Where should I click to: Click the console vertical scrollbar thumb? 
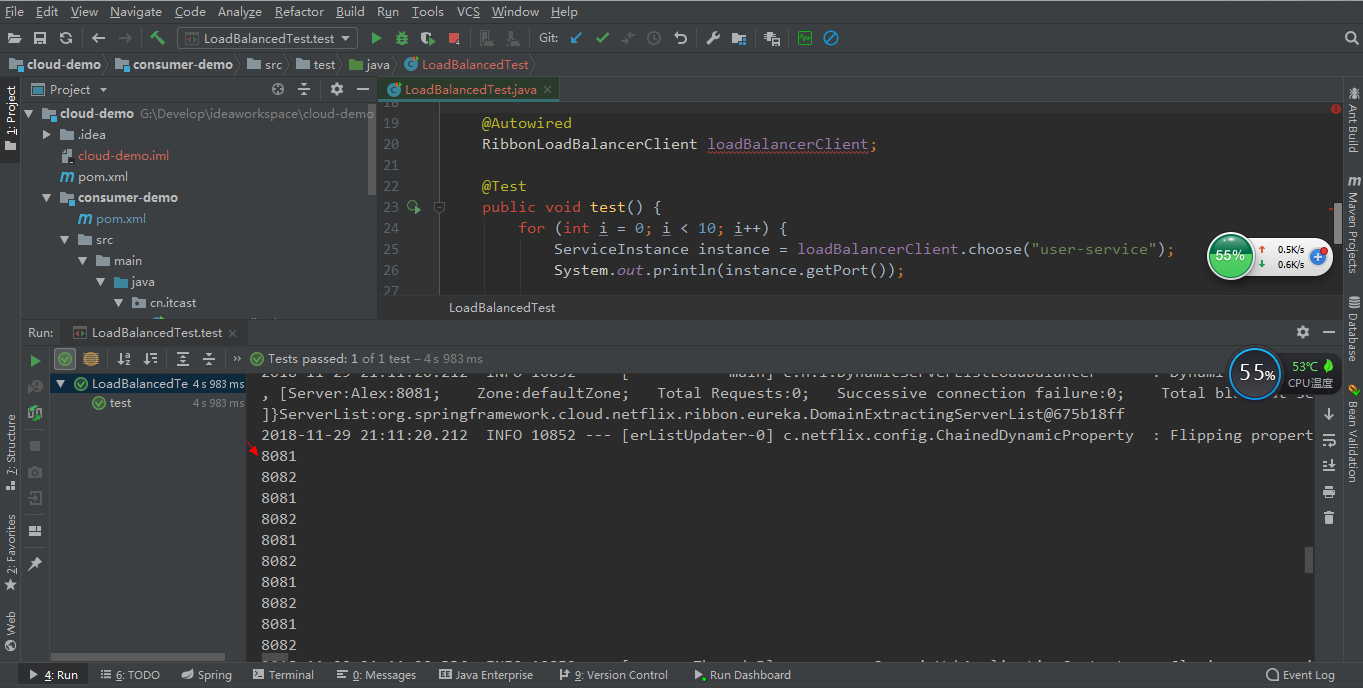click(1309, 560)
